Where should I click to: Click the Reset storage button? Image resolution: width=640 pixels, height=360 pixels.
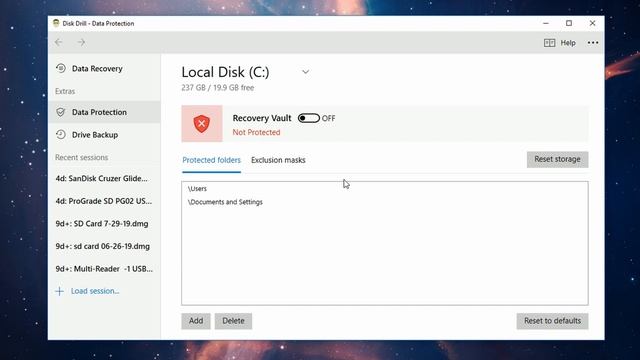click(558, 159)
